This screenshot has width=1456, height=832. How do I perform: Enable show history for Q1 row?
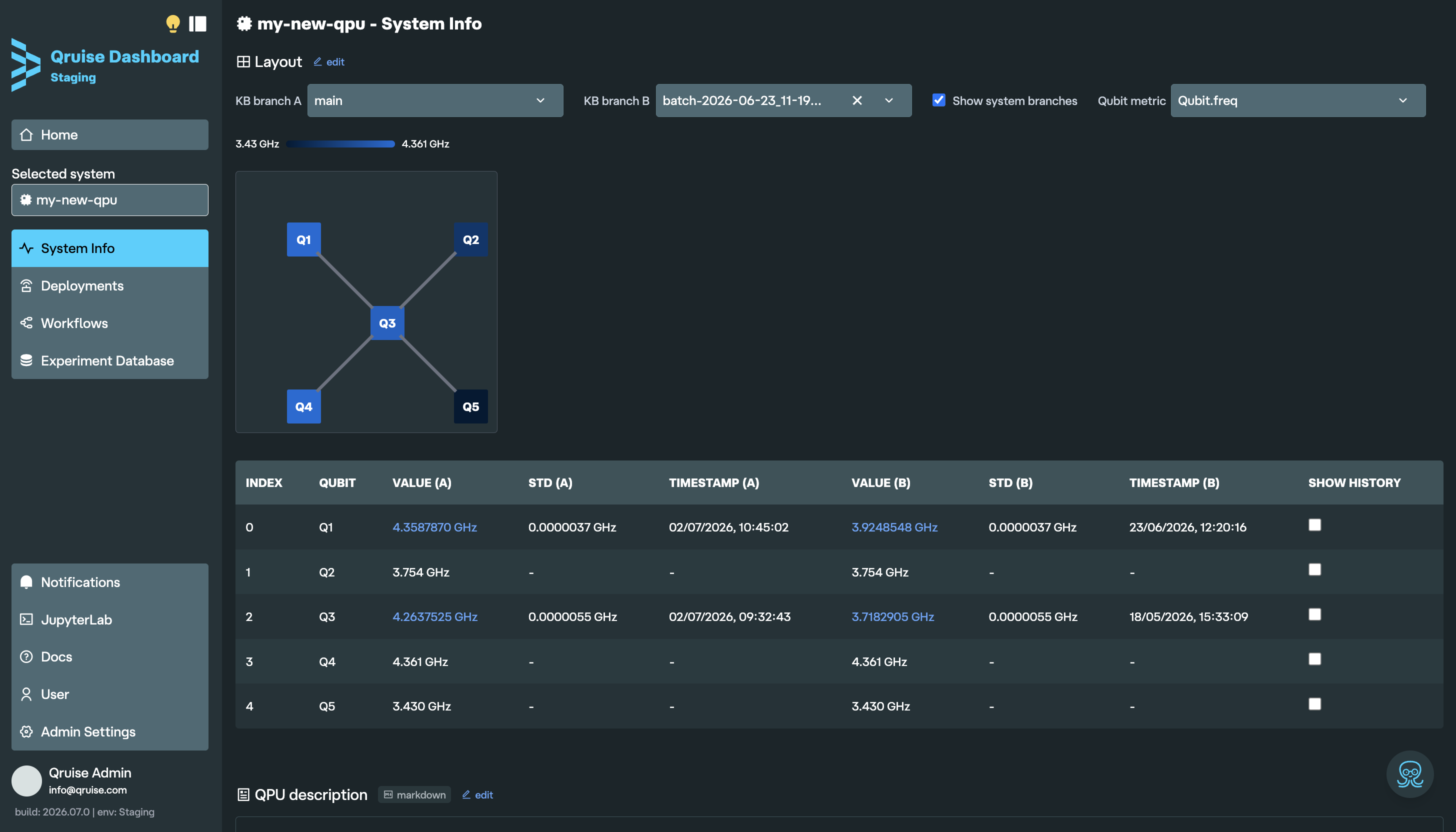point(1315,524)
